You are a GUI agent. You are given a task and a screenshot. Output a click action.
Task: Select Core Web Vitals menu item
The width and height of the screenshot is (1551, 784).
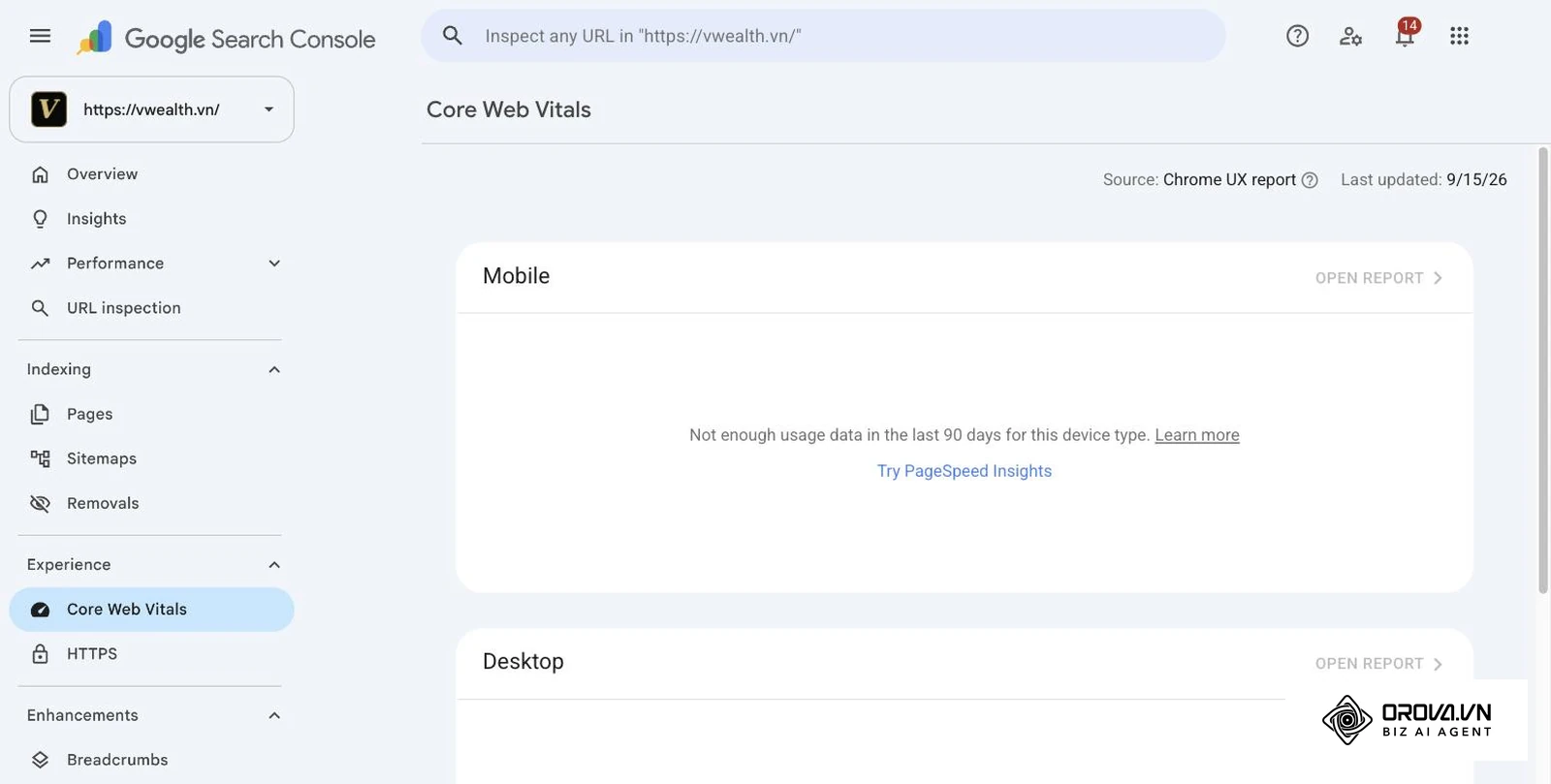(x=151, y=610)
